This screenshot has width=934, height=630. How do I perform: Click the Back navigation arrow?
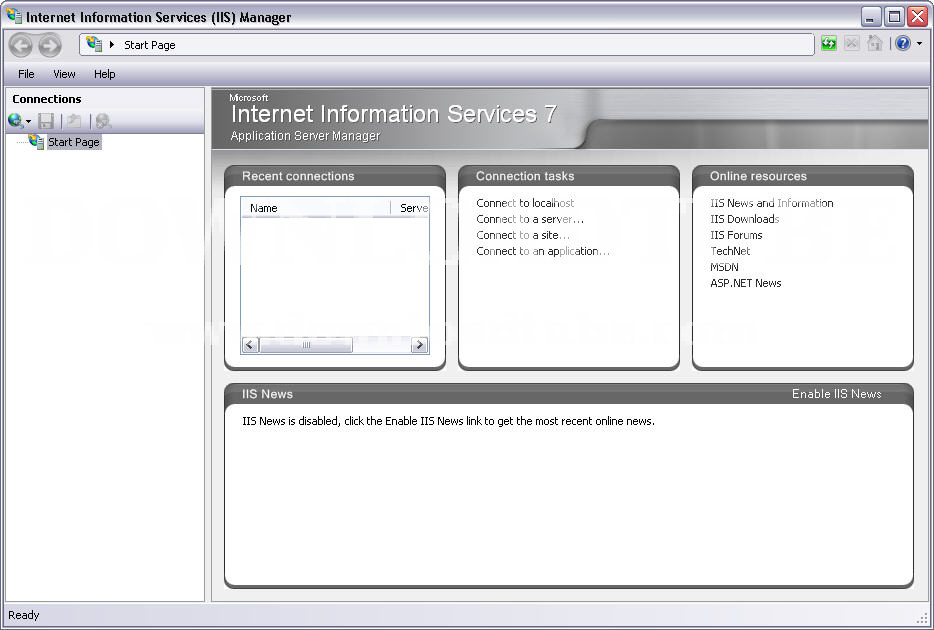20,44
